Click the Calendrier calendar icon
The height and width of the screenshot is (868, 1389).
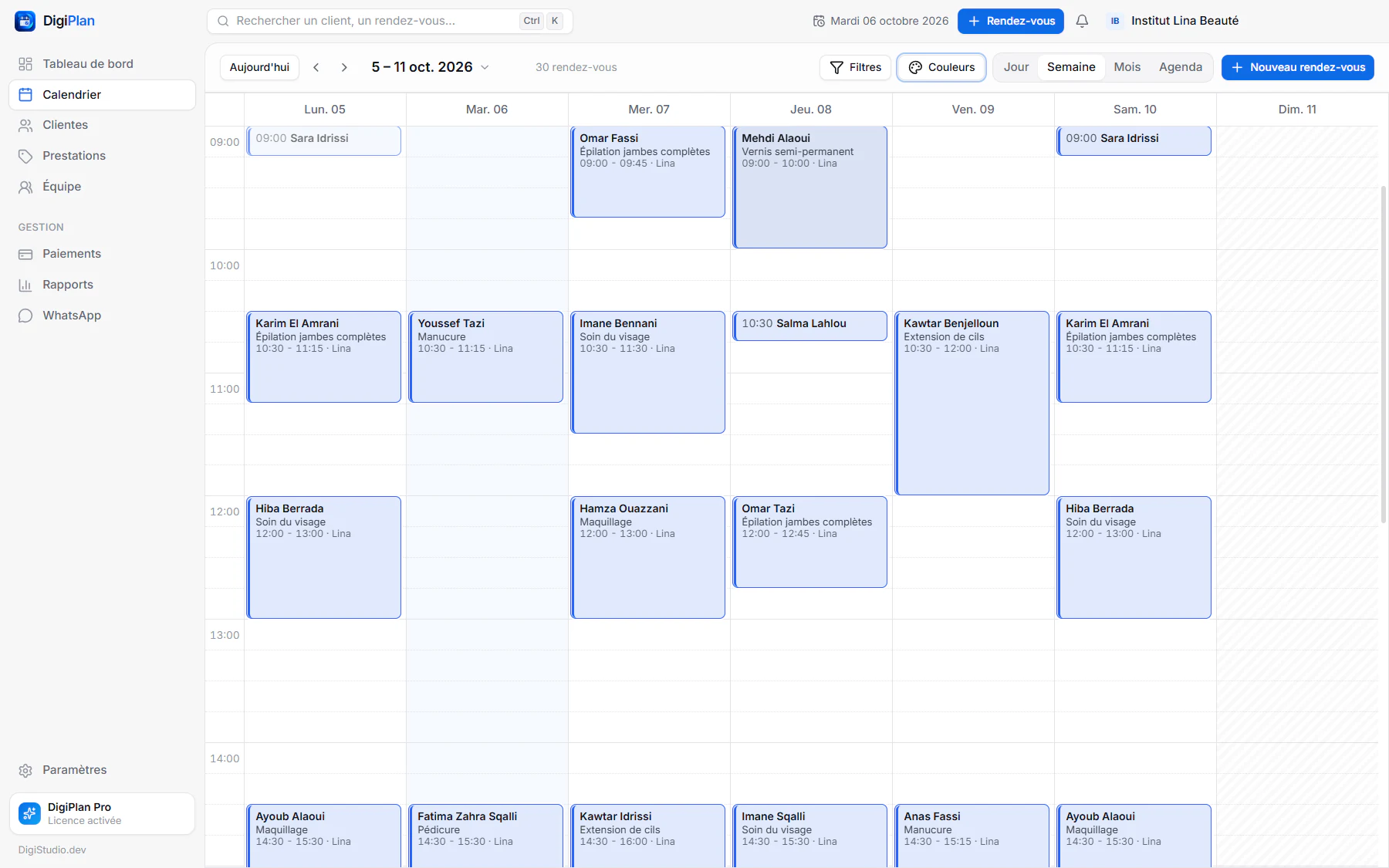(x=25, y=95)
